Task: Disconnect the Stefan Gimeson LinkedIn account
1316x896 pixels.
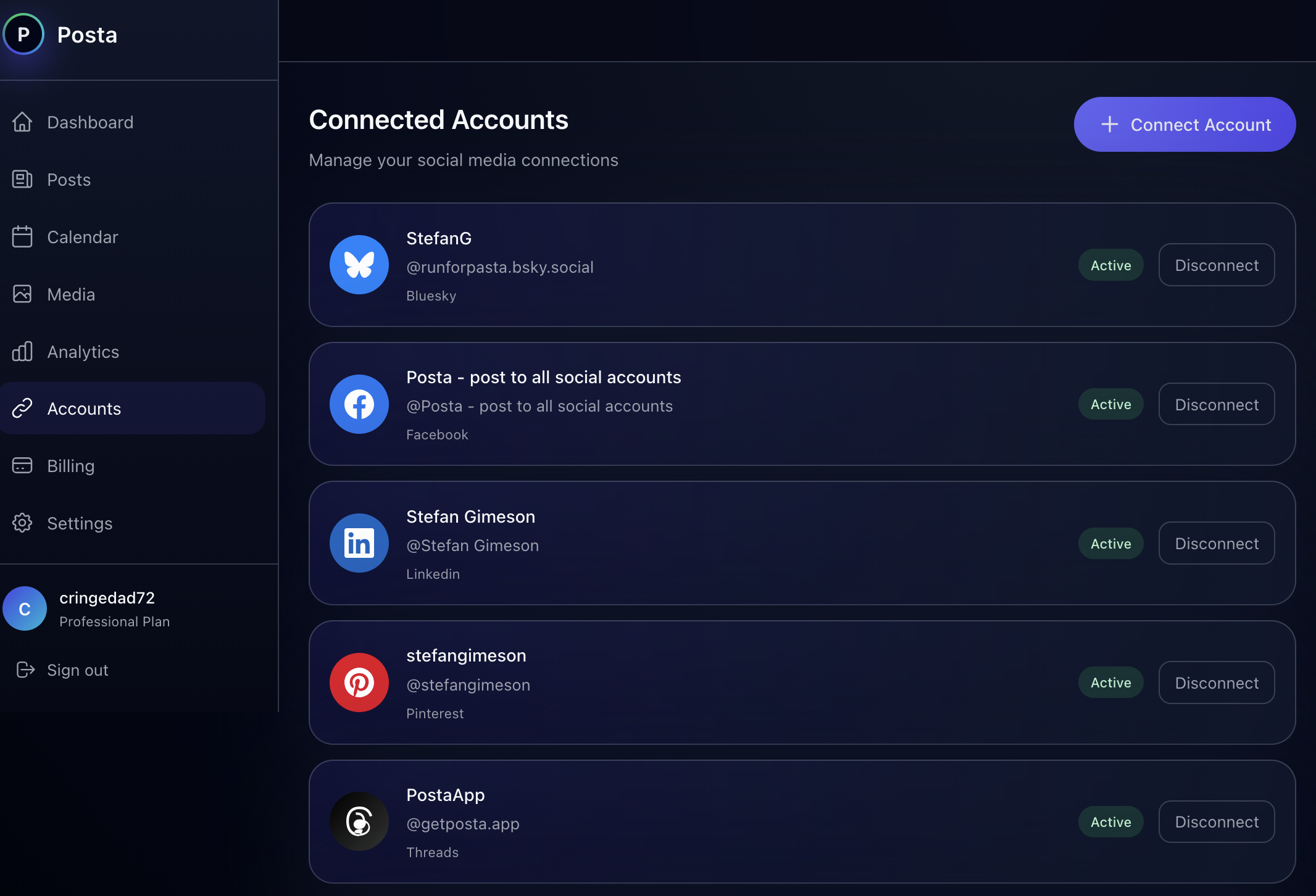Action: [x=1217, y=544]
